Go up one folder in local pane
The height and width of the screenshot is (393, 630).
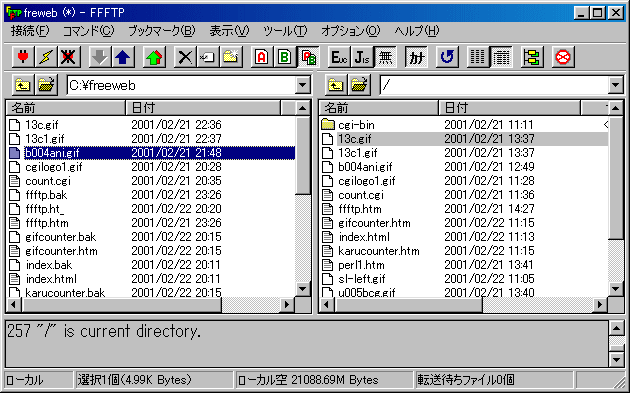tap(23, 85)
